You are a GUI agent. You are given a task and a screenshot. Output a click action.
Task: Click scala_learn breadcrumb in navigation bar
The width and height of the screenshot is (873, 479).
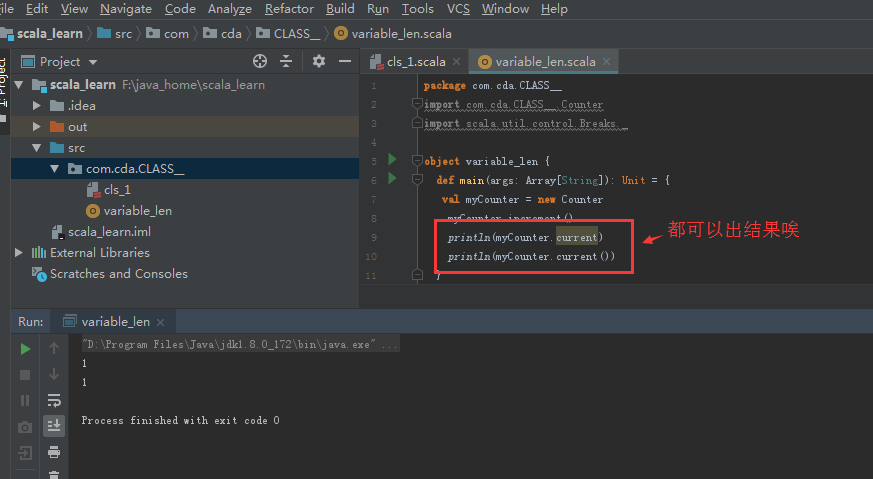coord(42,34)
